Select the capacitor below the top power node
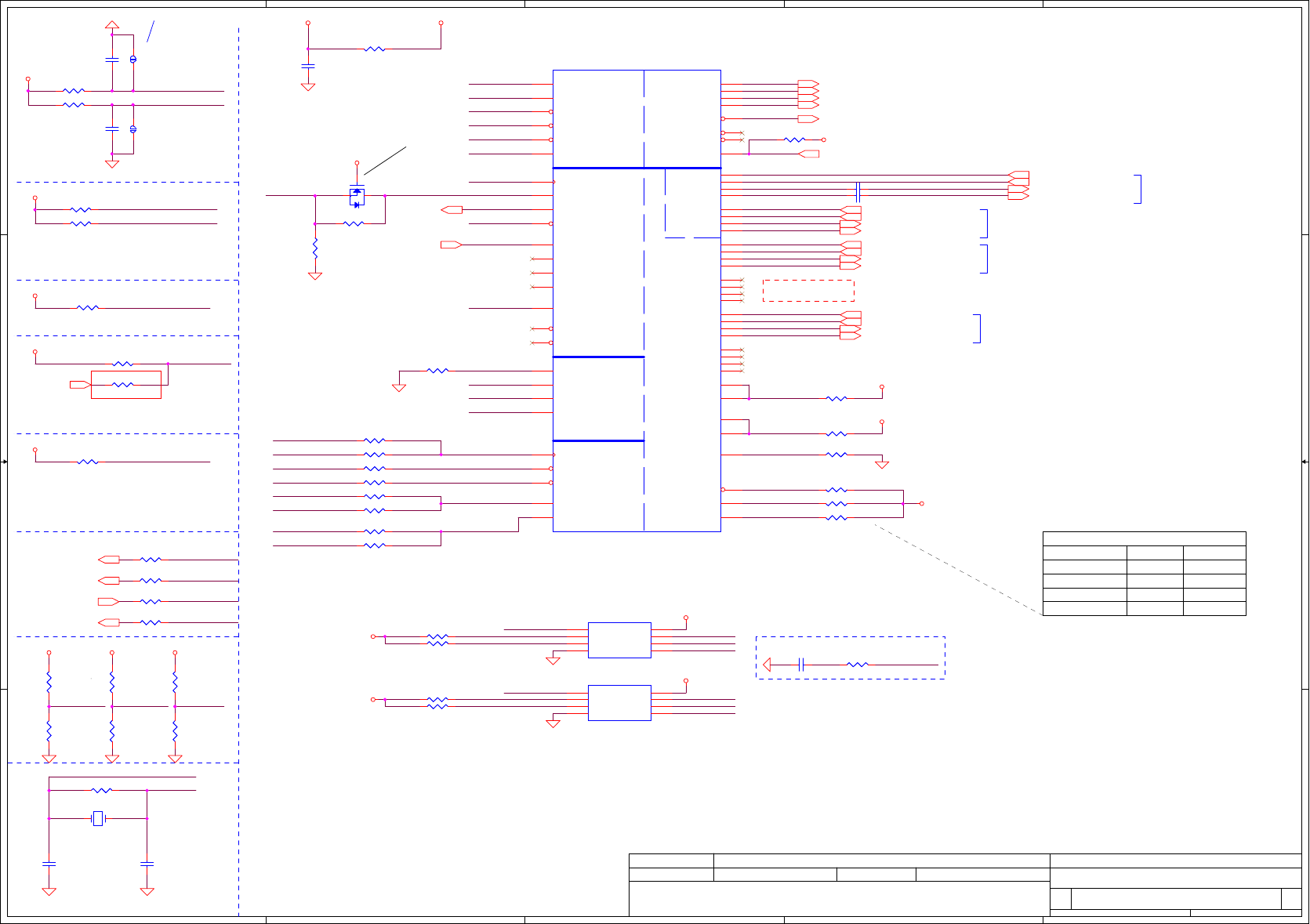 pyautogui.click(x=308, y=66)
